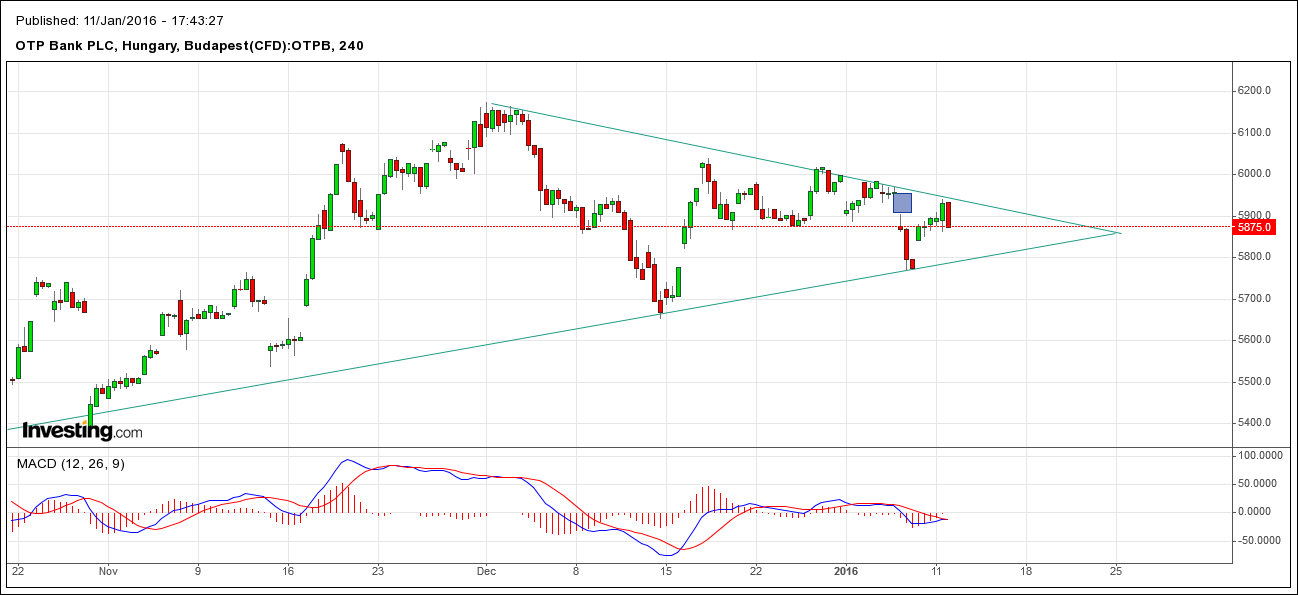Viewport: 1298px width, 595px height.
Task: Click the Nov date label on the time axis
Action: pos(109,571)
